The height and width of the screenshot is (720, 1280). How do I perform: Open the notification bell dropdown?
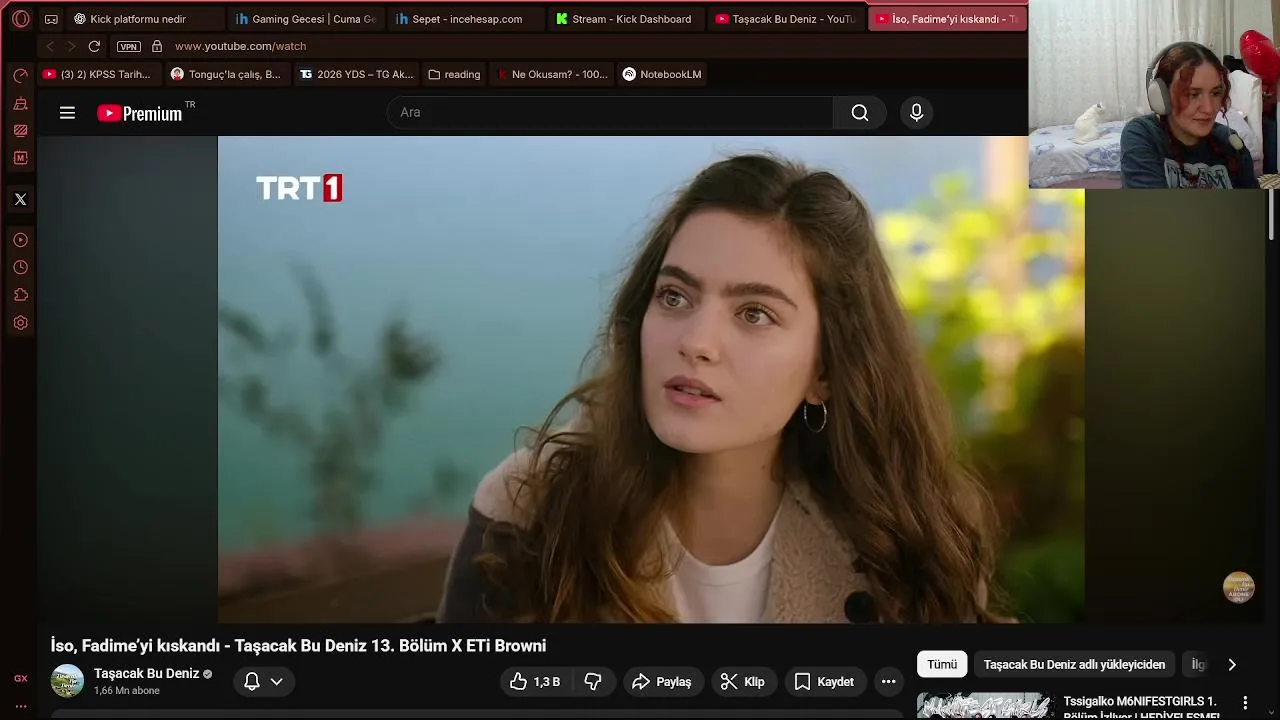pos(265,681)
